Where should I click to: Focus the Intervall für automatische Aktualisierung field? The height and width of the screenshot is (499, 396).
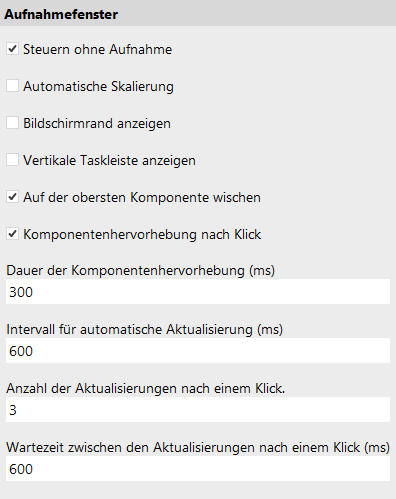(198, 351)
